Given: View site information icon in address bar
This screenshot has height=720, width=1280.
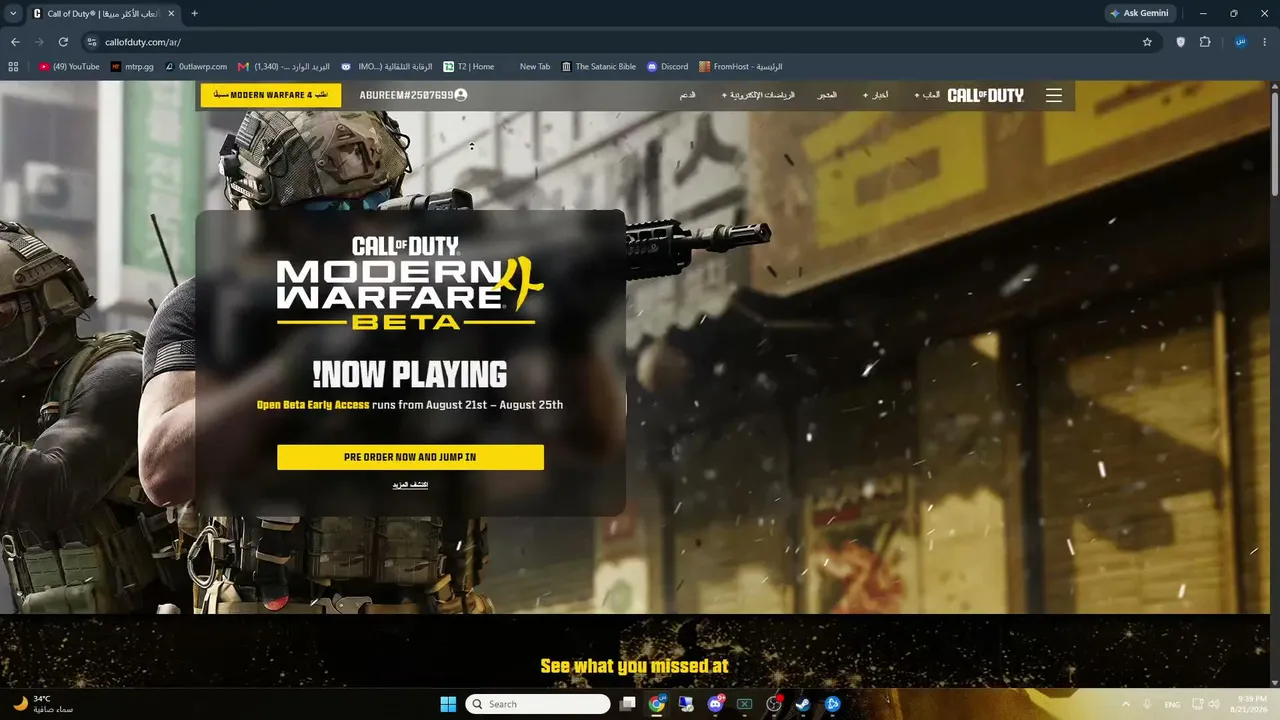Looking at the screenshot, I should [x=92, y=42].
